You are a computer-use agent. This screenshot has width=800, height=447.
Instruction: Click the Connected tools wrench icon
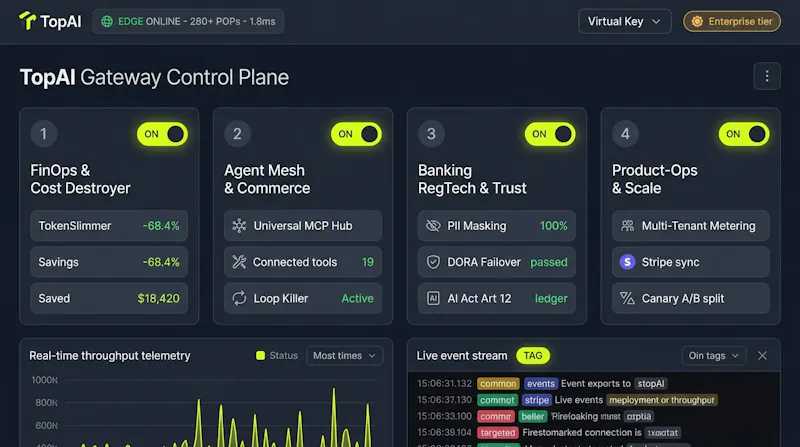(239, 262)
